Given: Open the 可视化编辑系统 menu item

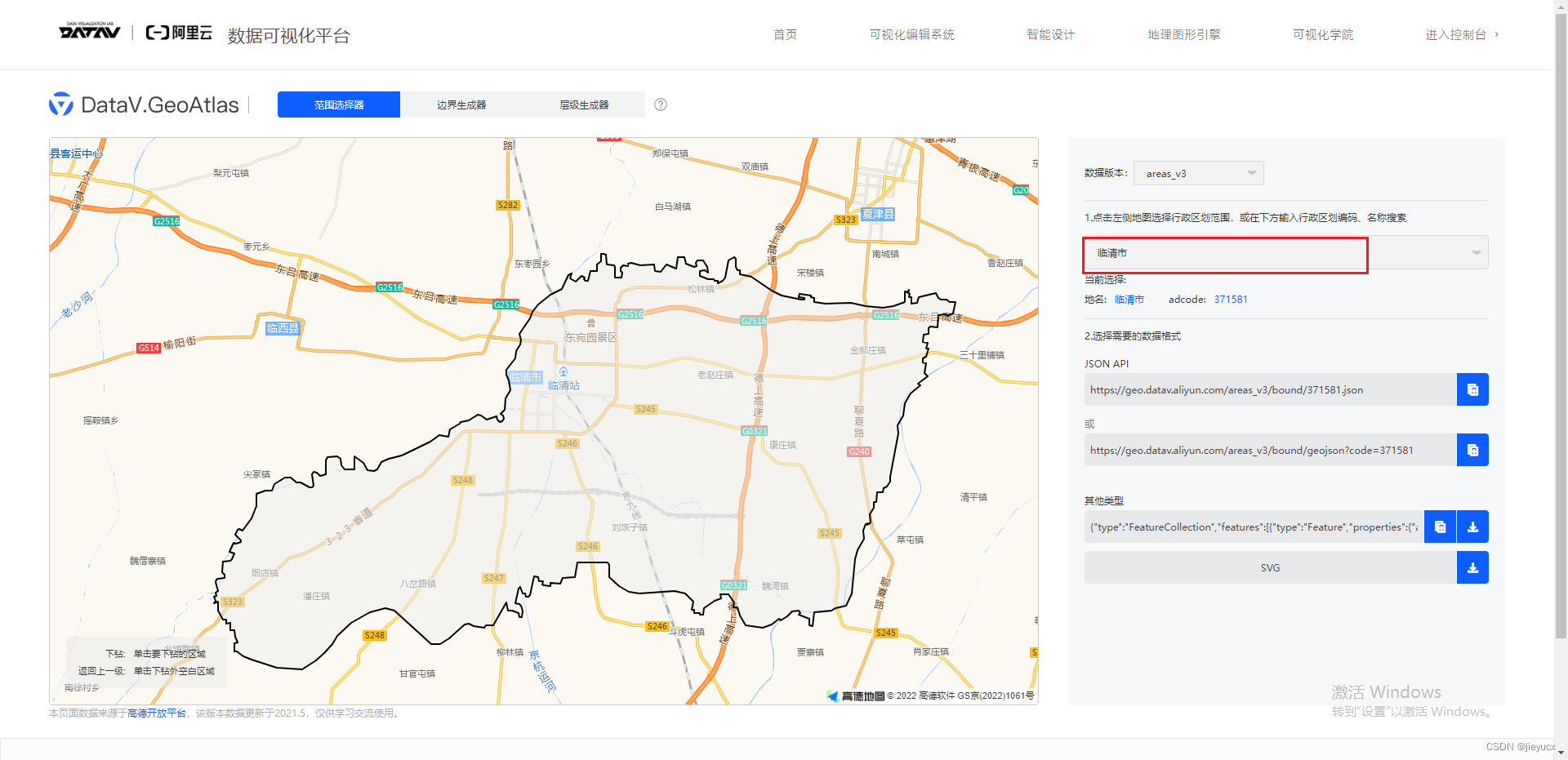Looking at the screenshot, I should click(x=911, y=34).
